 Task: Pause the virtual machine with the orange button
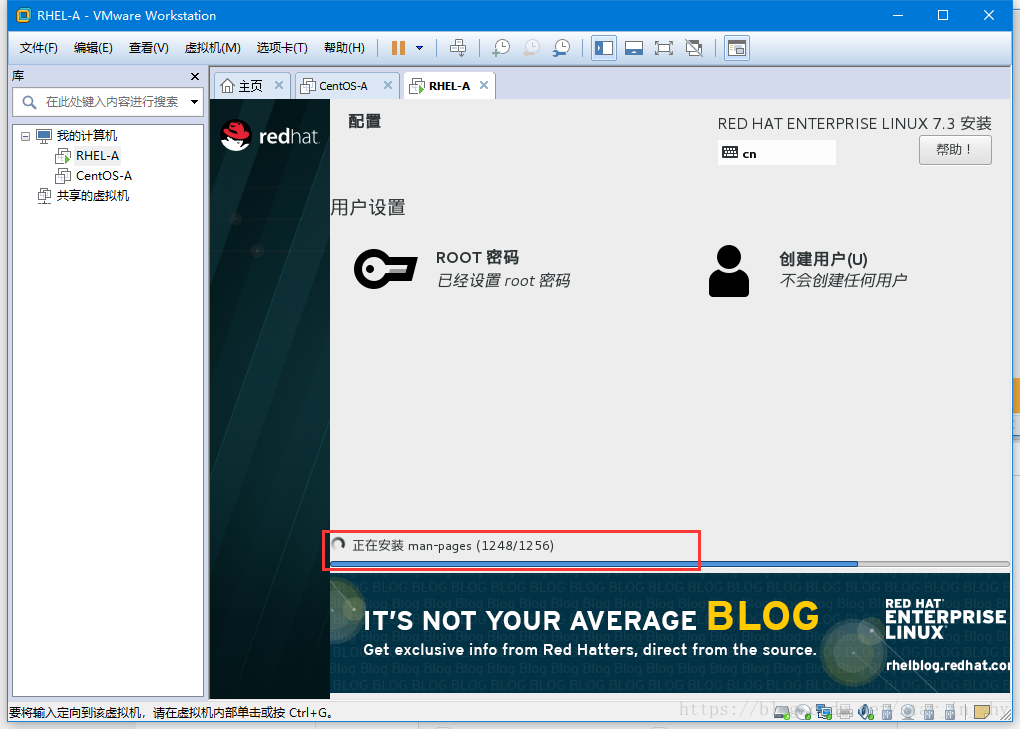398,47
